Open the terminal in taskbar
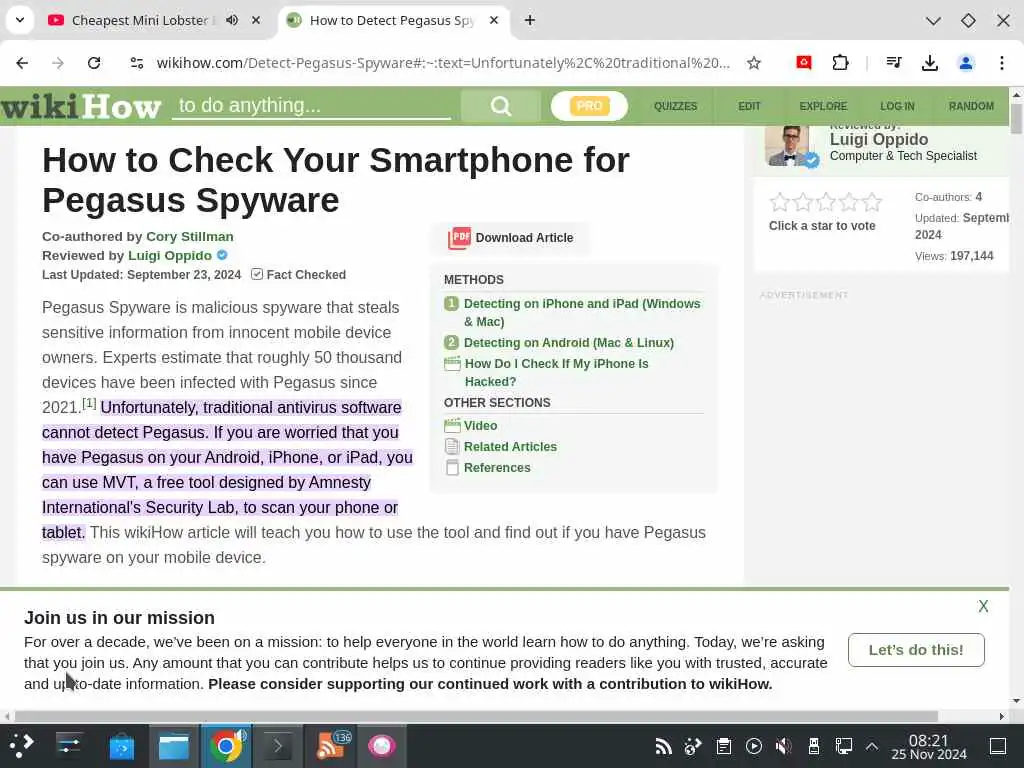The image size is (1024, 768). click(278, 746)
